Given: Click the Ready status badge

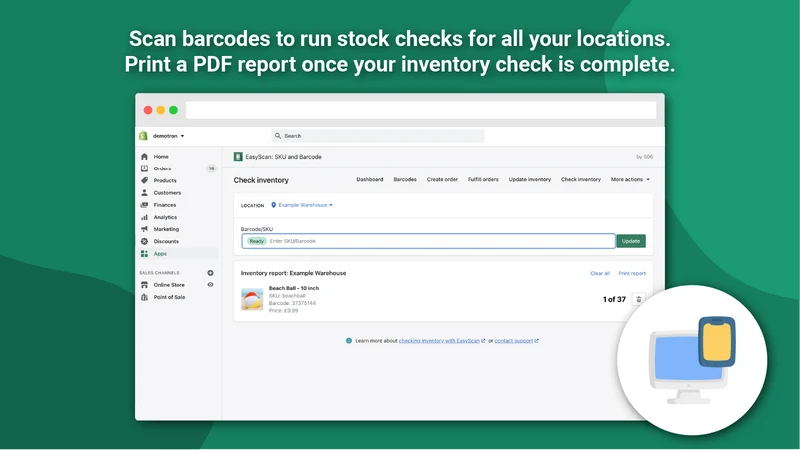Looking at the screenshot, I should pyautogui.click(x=257, y=241).
